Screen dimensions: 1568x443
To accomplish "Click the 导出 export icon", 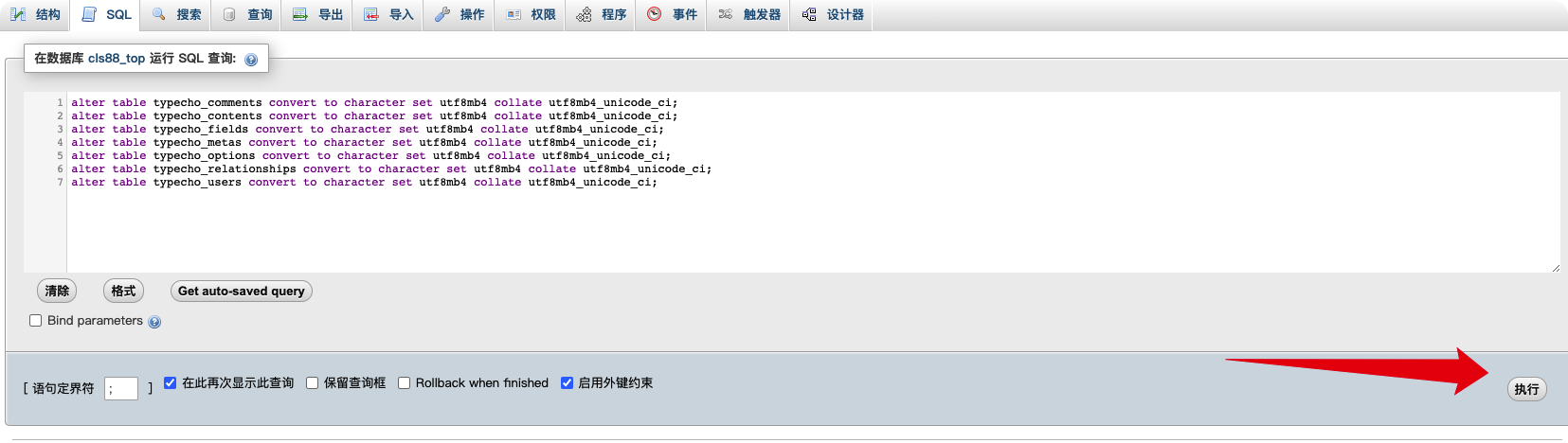I will click(x=300, y=14).
